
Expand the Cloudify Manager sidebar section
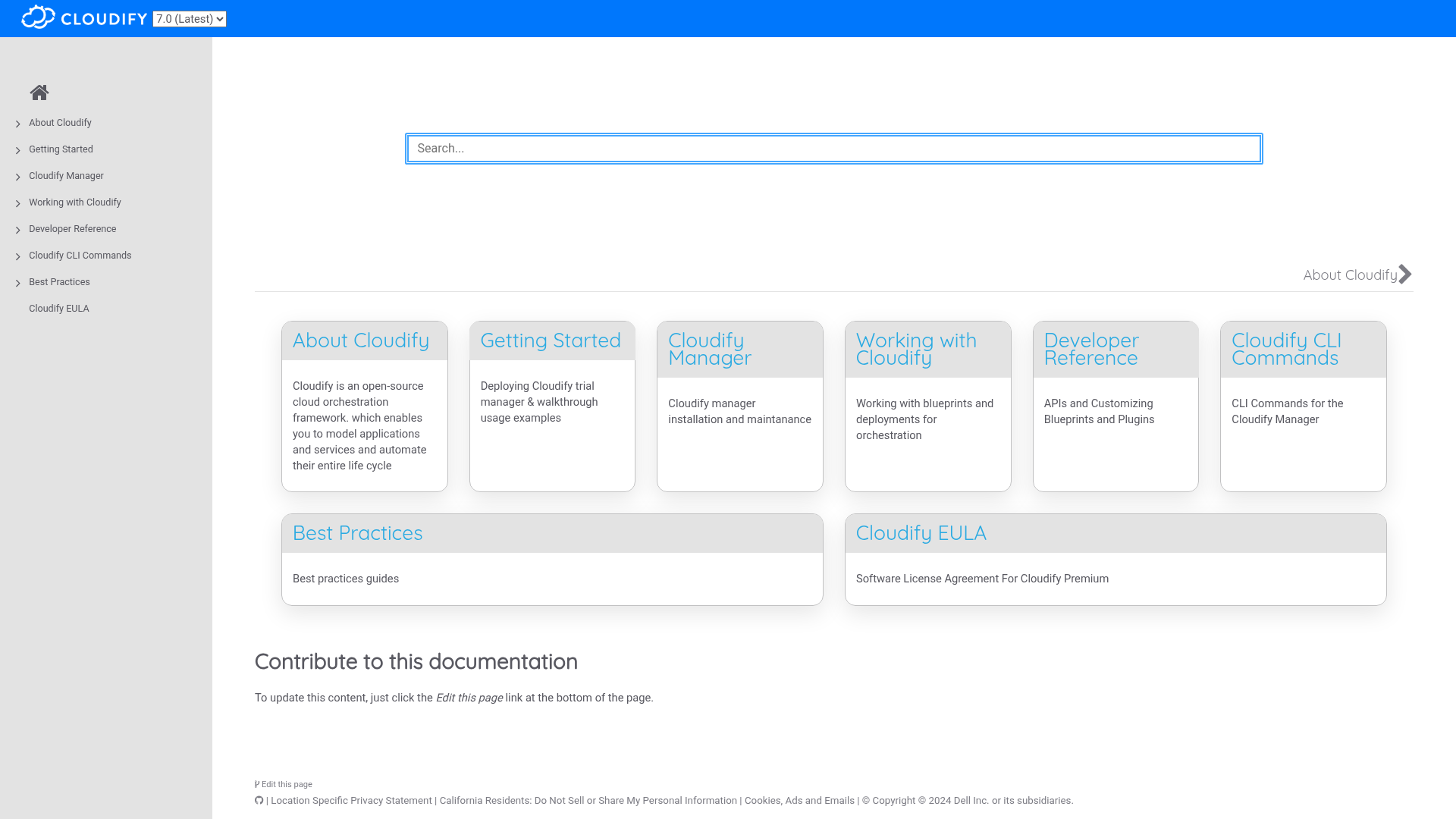(x=17, y=177)
